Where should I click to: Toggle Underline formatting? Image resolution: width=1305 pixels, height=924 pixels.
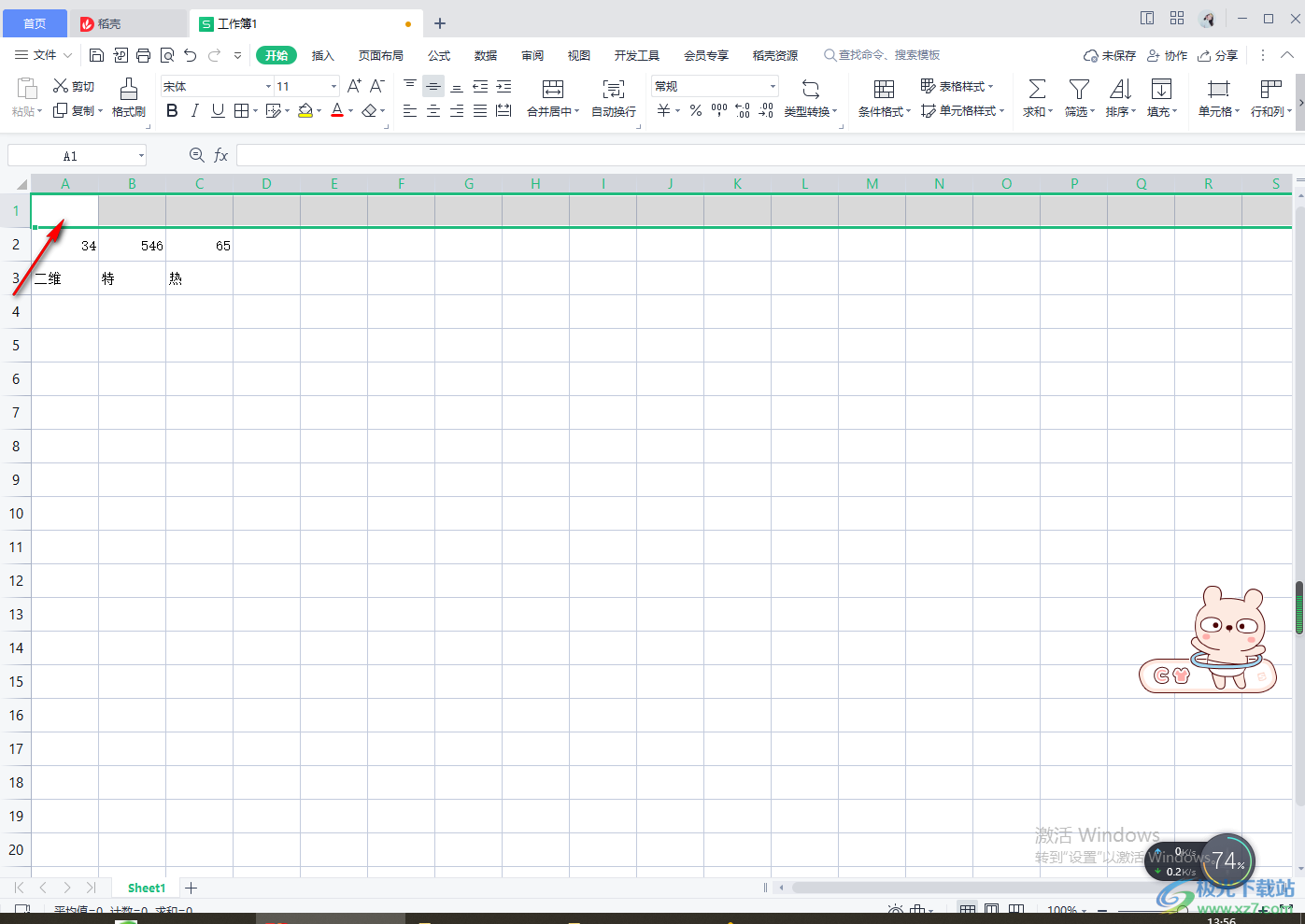click(218, 110)
